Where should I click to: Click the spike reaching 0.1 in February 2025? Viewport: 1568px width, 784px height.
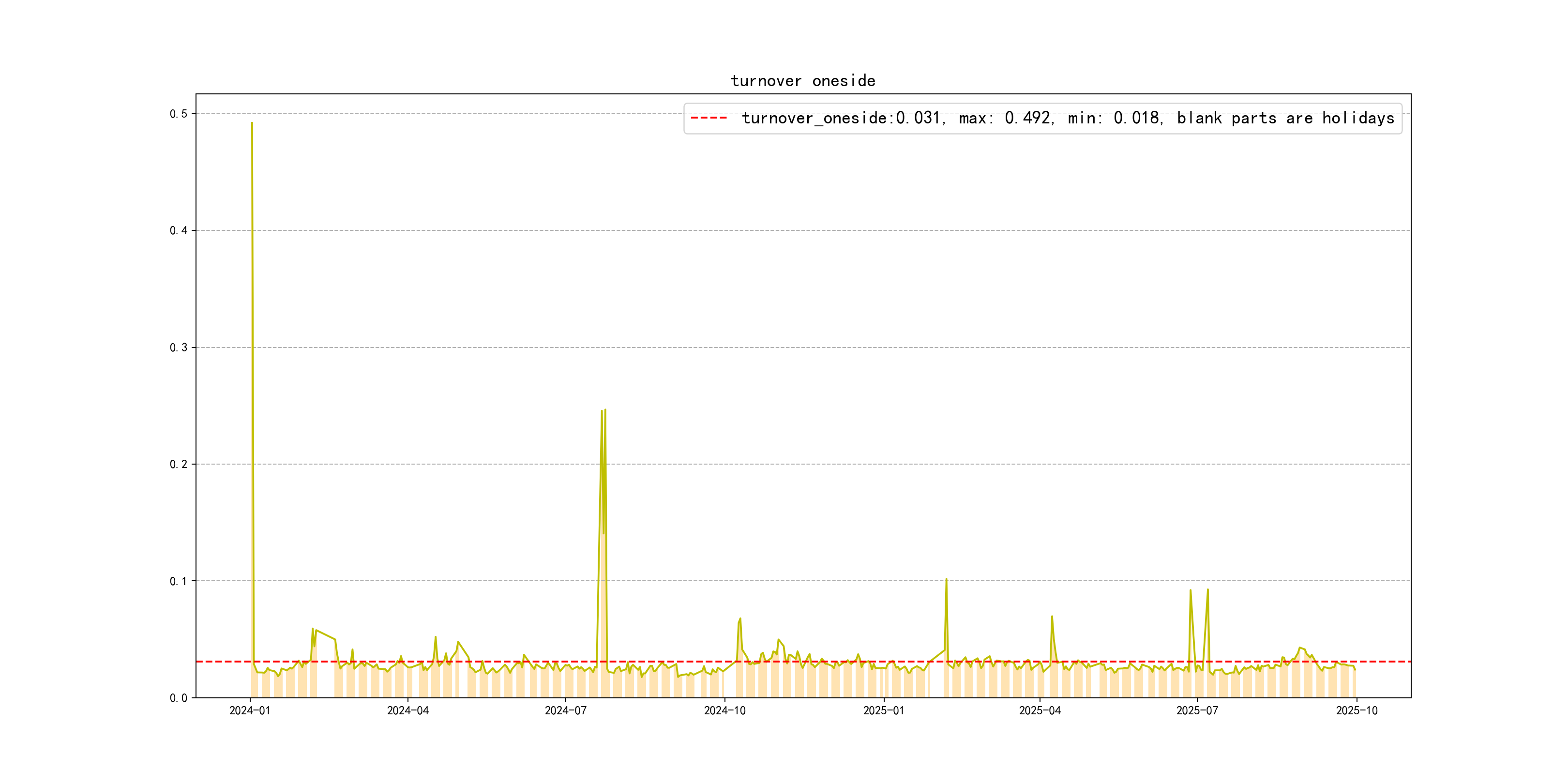(946, 579)
